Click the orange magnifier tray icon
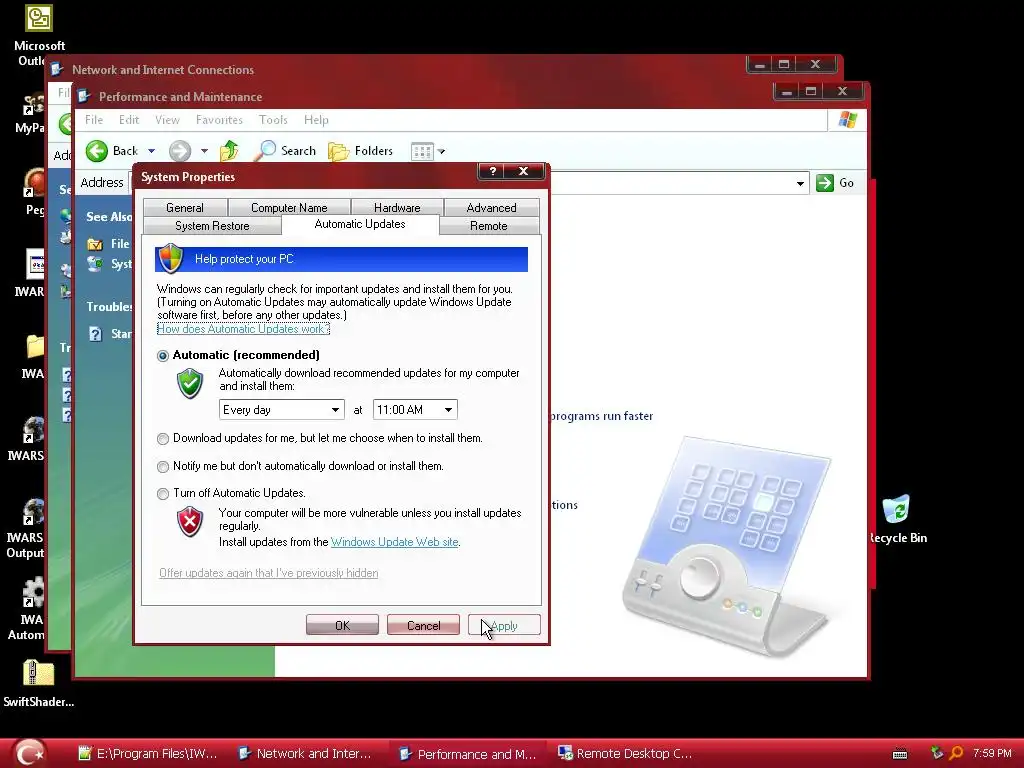Screen dimensions: 1024x768 (955, 753)
